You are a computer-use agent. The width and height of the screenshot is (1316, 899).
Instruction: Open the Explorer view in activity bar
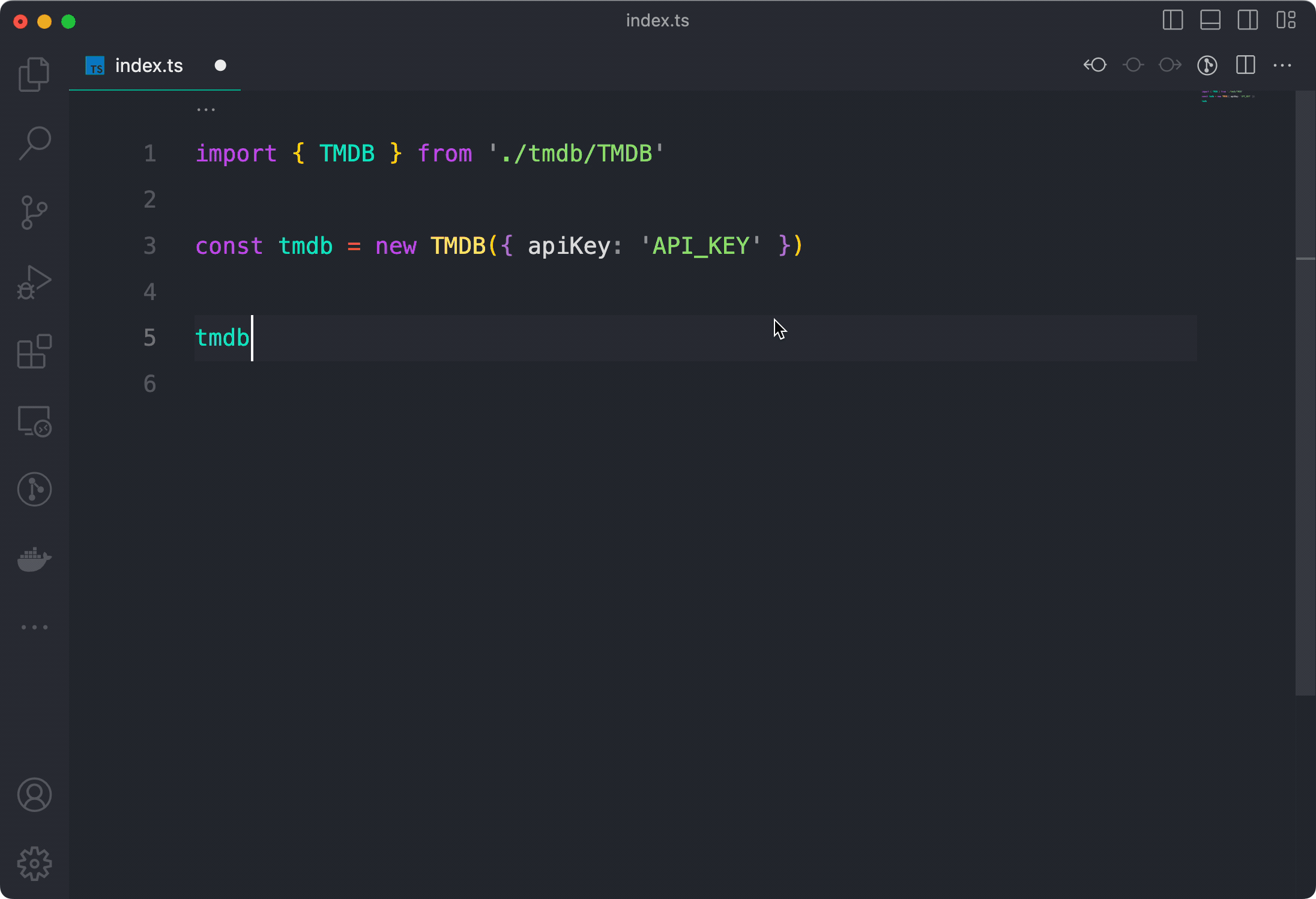point(34,74)
